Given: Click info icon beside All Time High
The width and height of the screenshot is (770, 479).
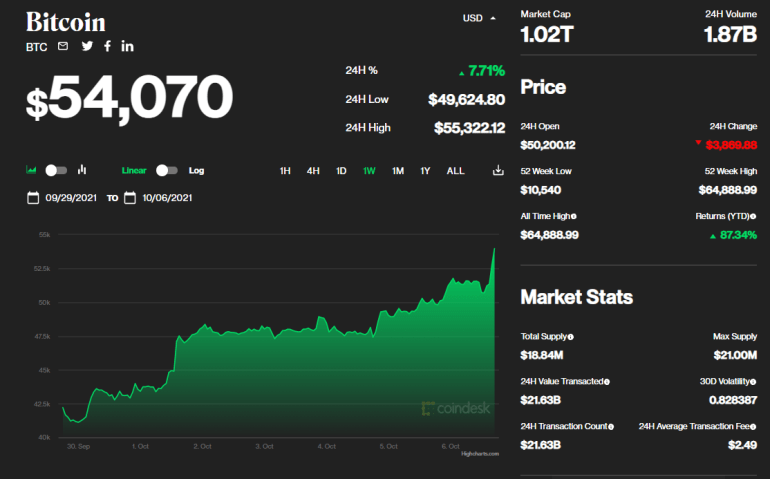Looking at the screenshot, I should tap(573, 216).
